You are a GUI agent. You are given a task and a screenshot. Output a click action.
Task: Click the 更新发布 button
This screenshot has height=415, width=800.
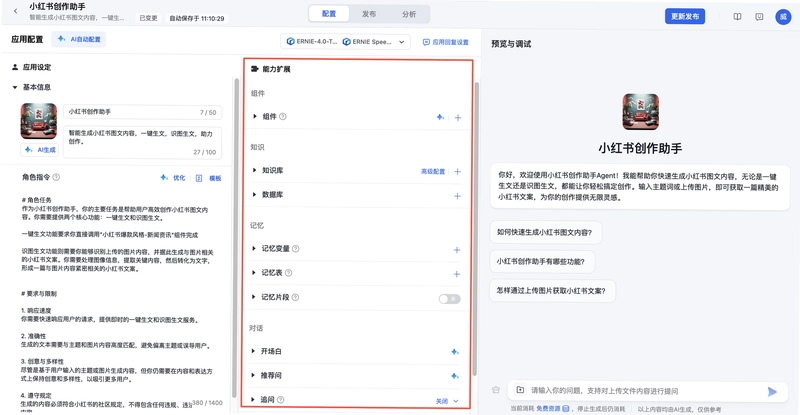tap(685, 16)
